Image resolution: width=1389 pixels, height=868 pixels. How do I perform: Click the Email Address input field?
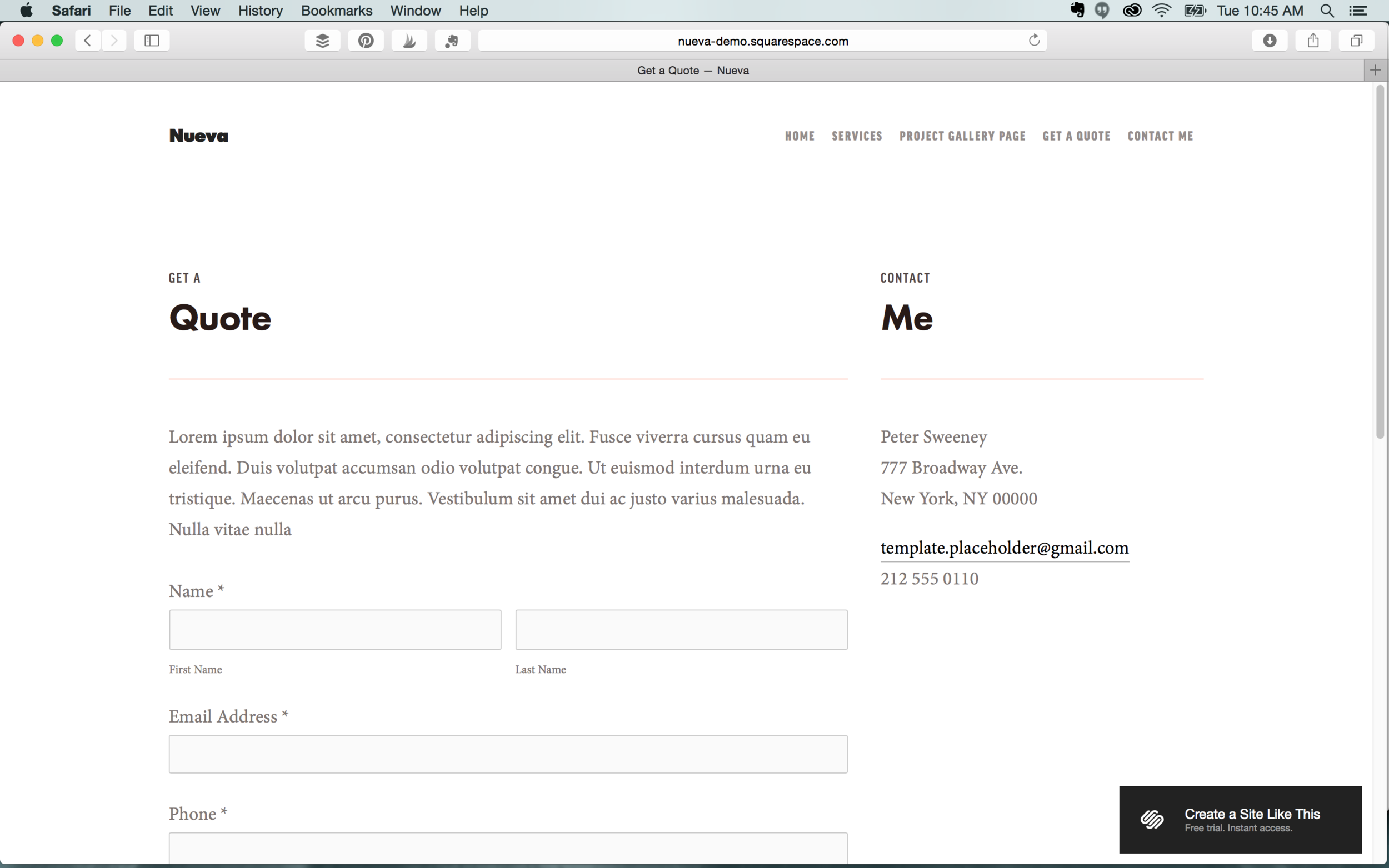[508, 754]
